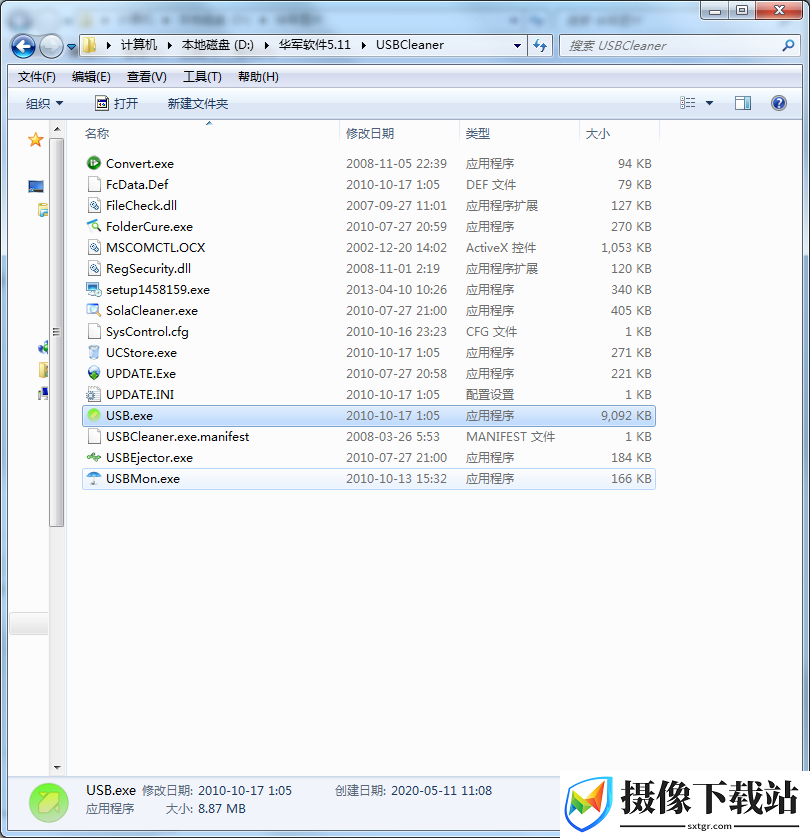Image resolution: width=810 pixels, height=838 pixels.
Task: Click the 9,092 KB size cell
Action: coord(626,416)
